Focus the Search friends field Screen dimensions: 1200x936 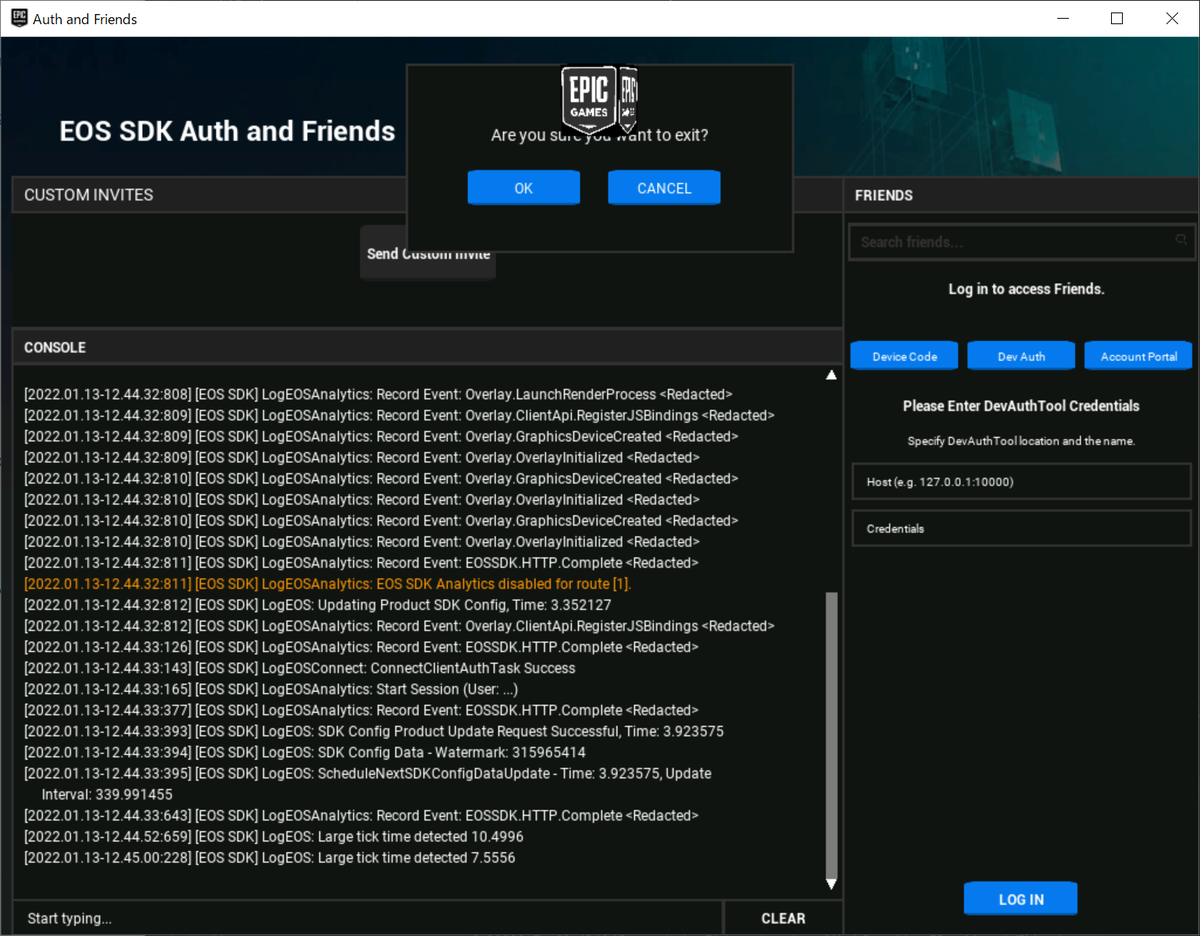pos(1020,242)
